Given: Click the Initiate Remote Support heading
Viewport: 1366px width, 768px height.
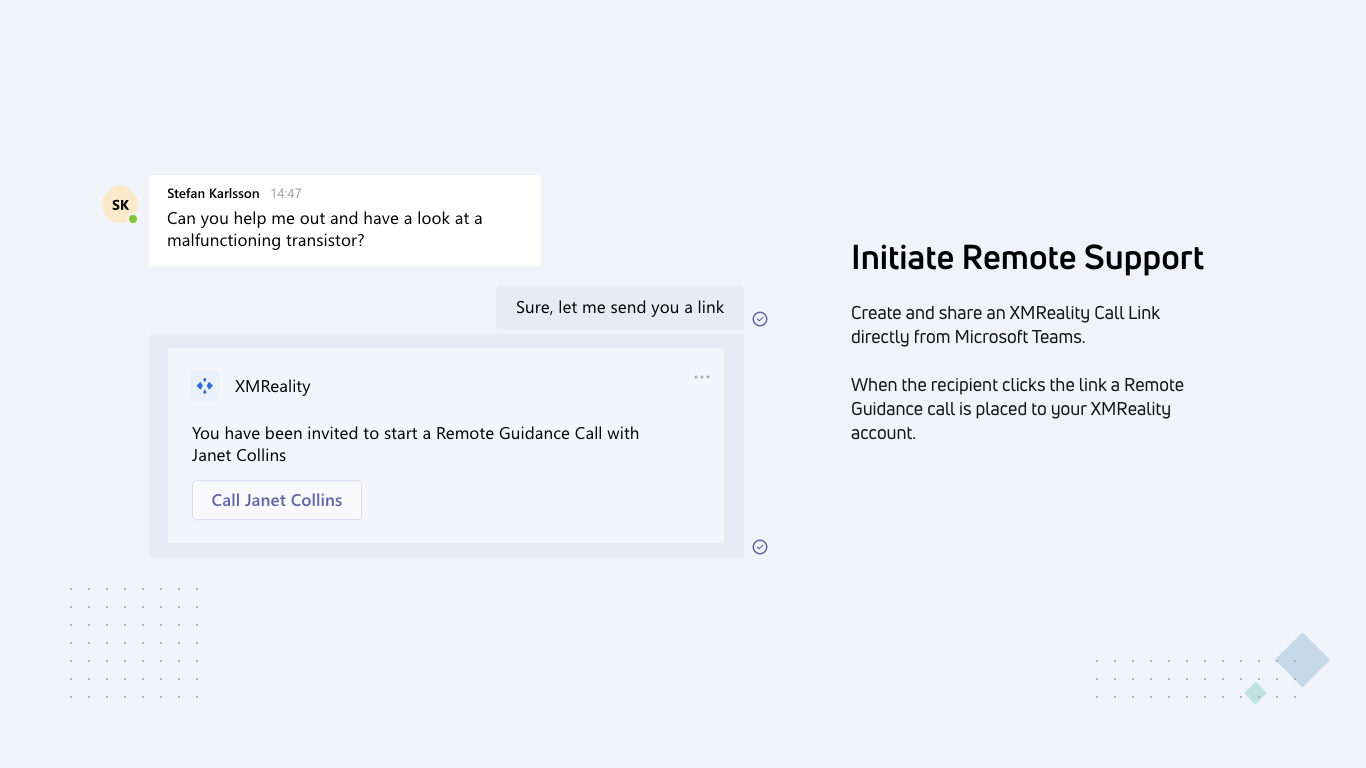Looking at the screenshot, I should click(x=1027, y=258).
